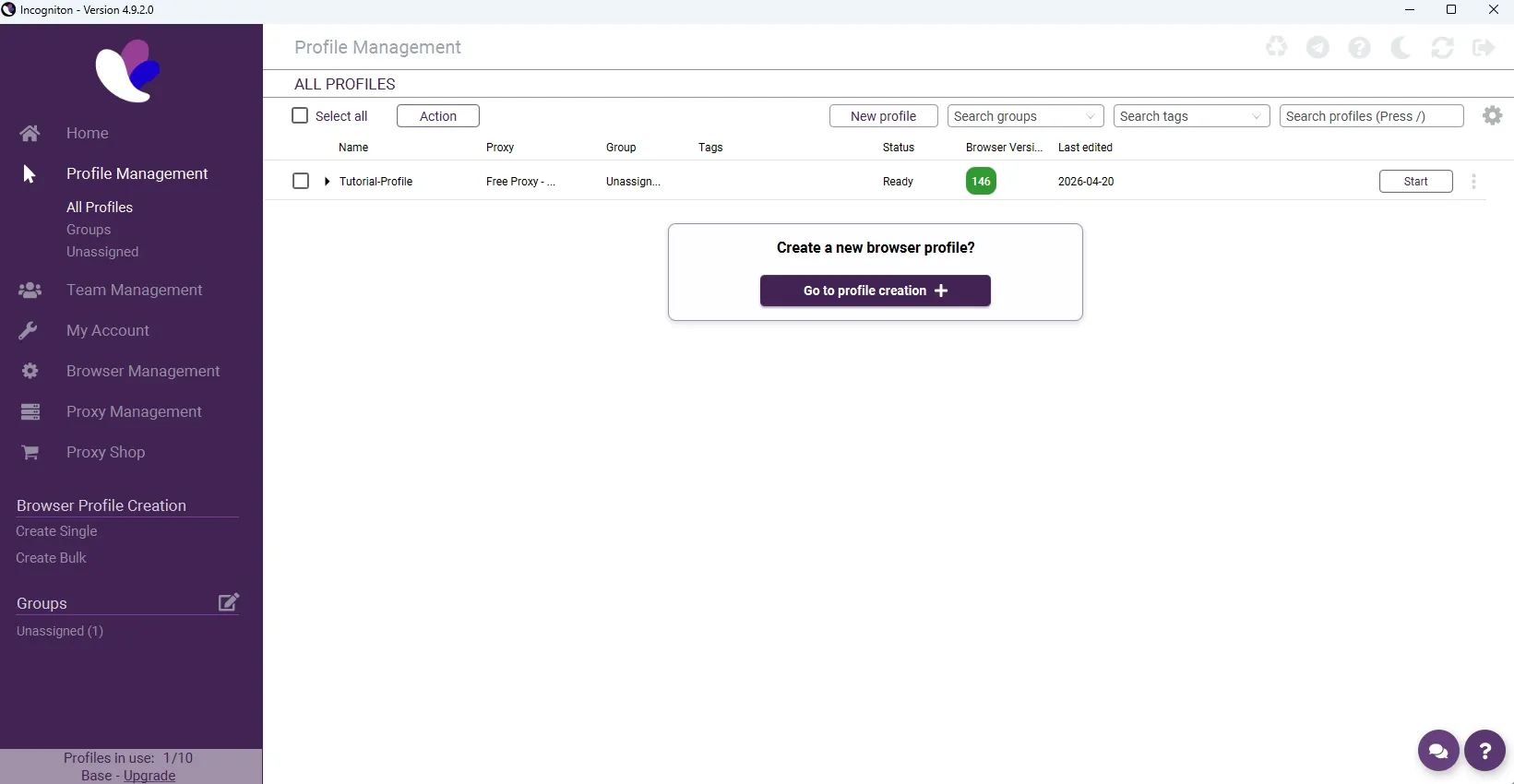Image resolution: width=1514 pixels, height=784 pixels.
Task: Sort by the Name column header
Action: click(353, 148)
